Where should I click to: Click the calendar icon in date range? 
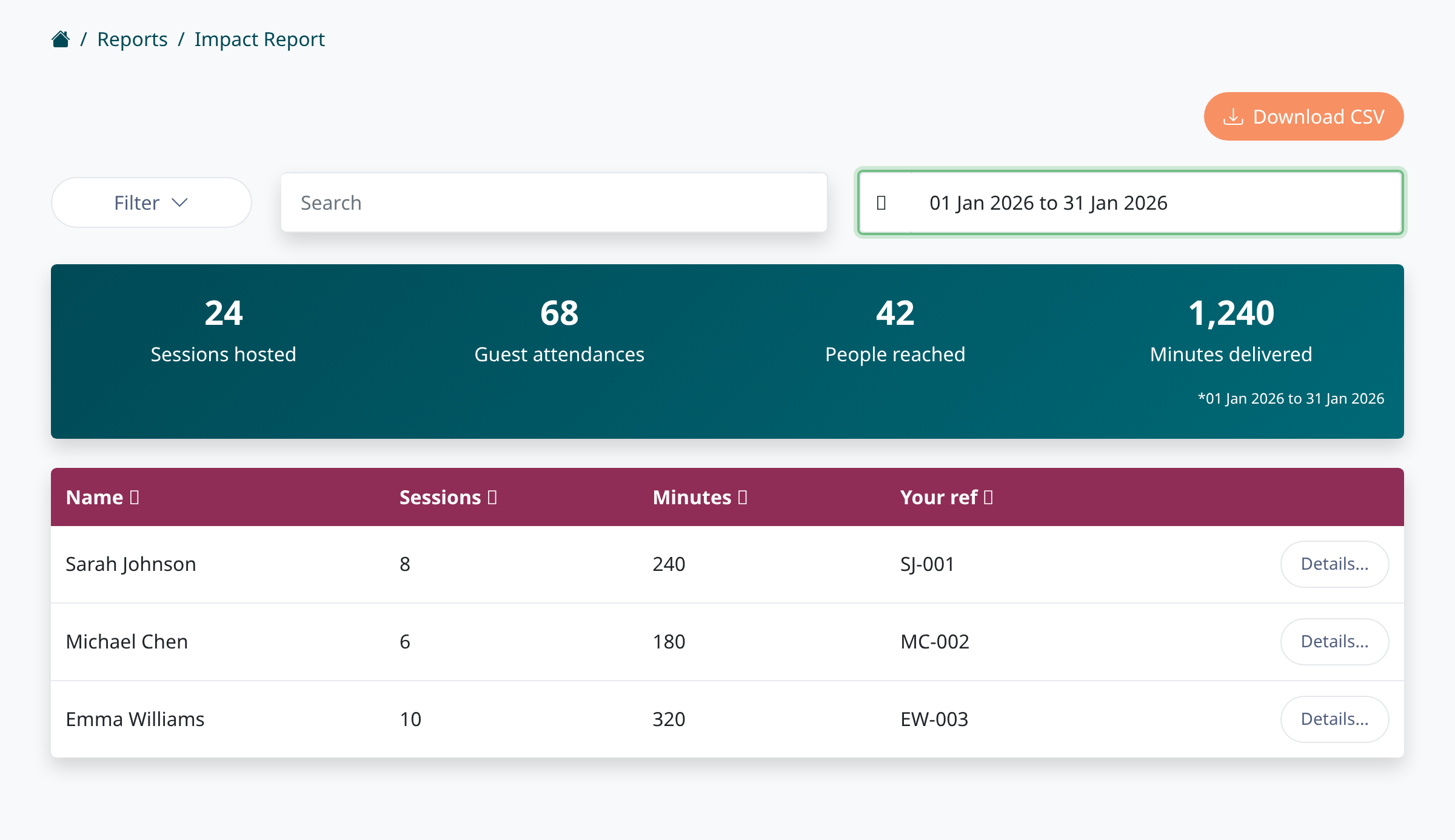pyautogui.click(x=881, y=203)
